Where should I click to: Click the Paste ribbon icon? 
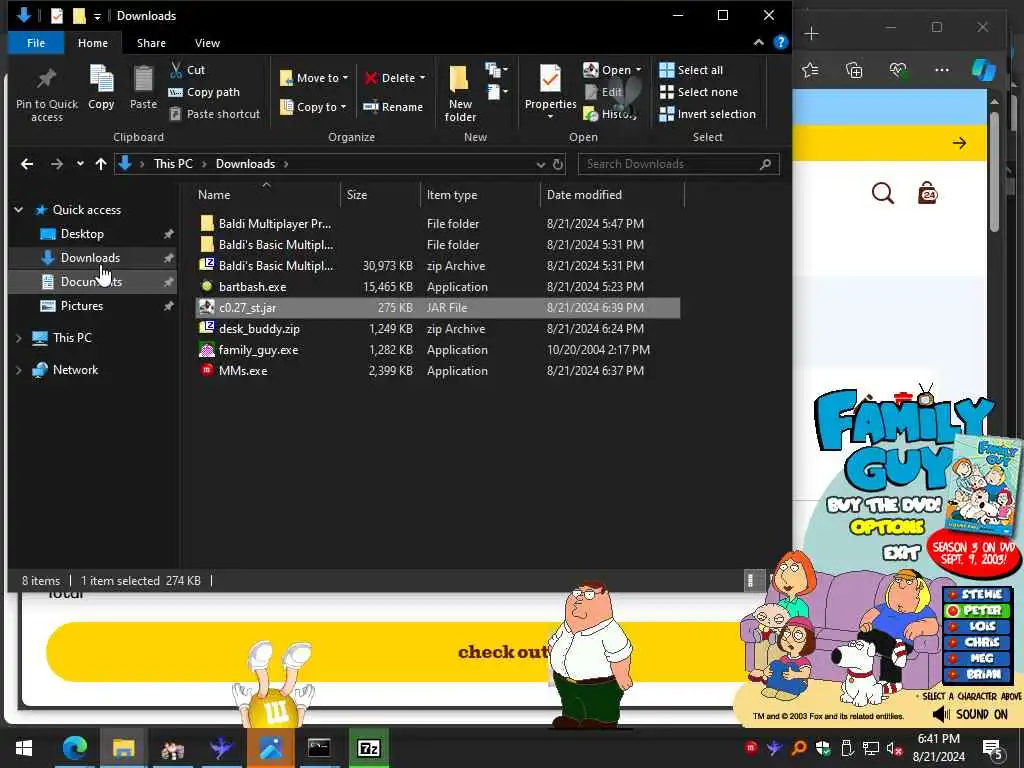[143, 88]
